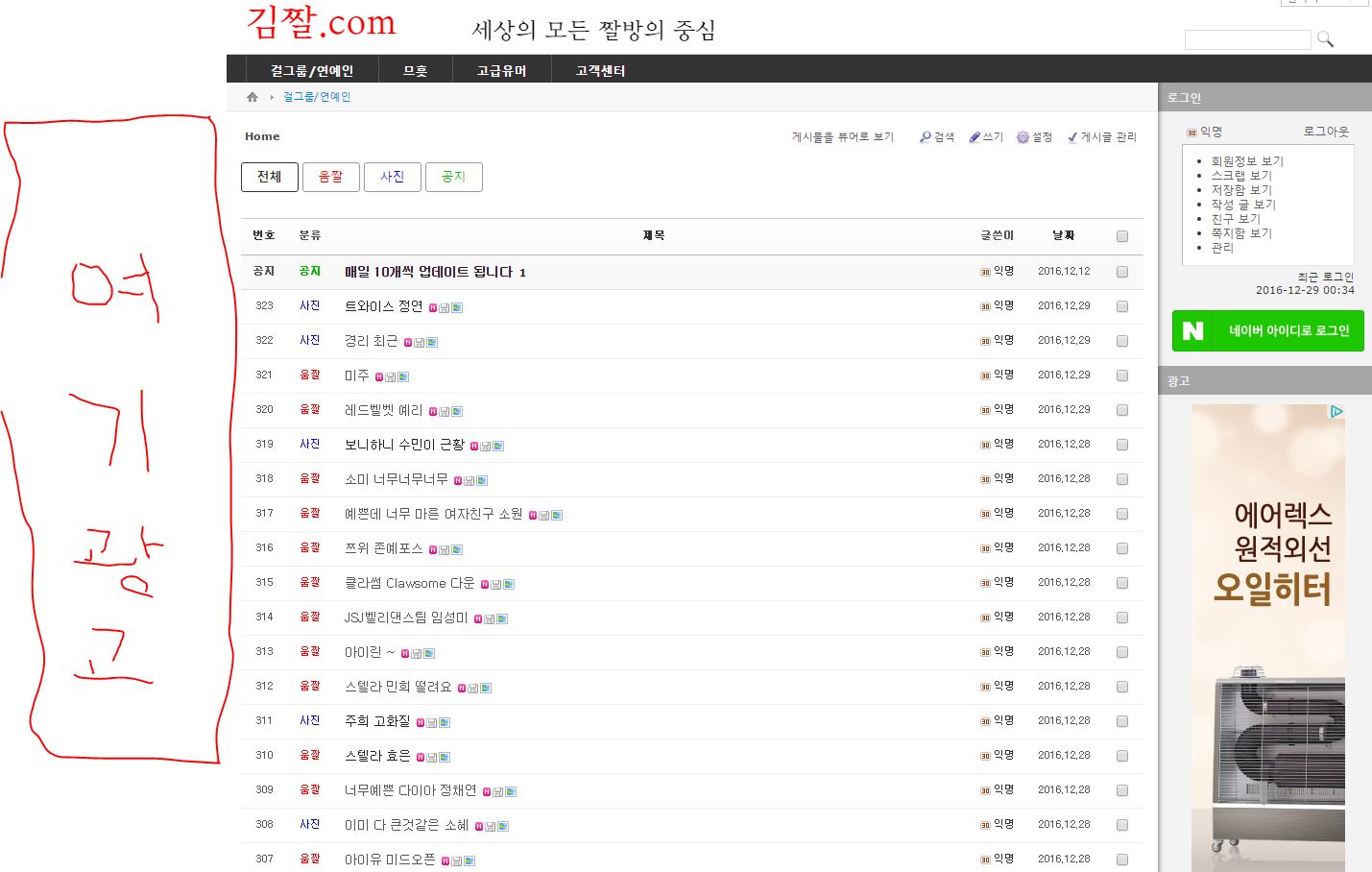Check the box for post 323 트와이스 정연

click(1122, 306)
